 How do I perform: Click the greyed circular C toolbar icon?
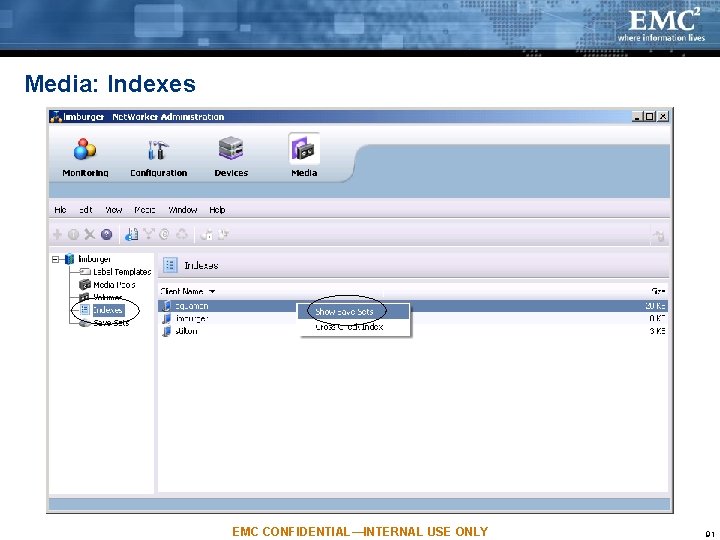(164, 235)
